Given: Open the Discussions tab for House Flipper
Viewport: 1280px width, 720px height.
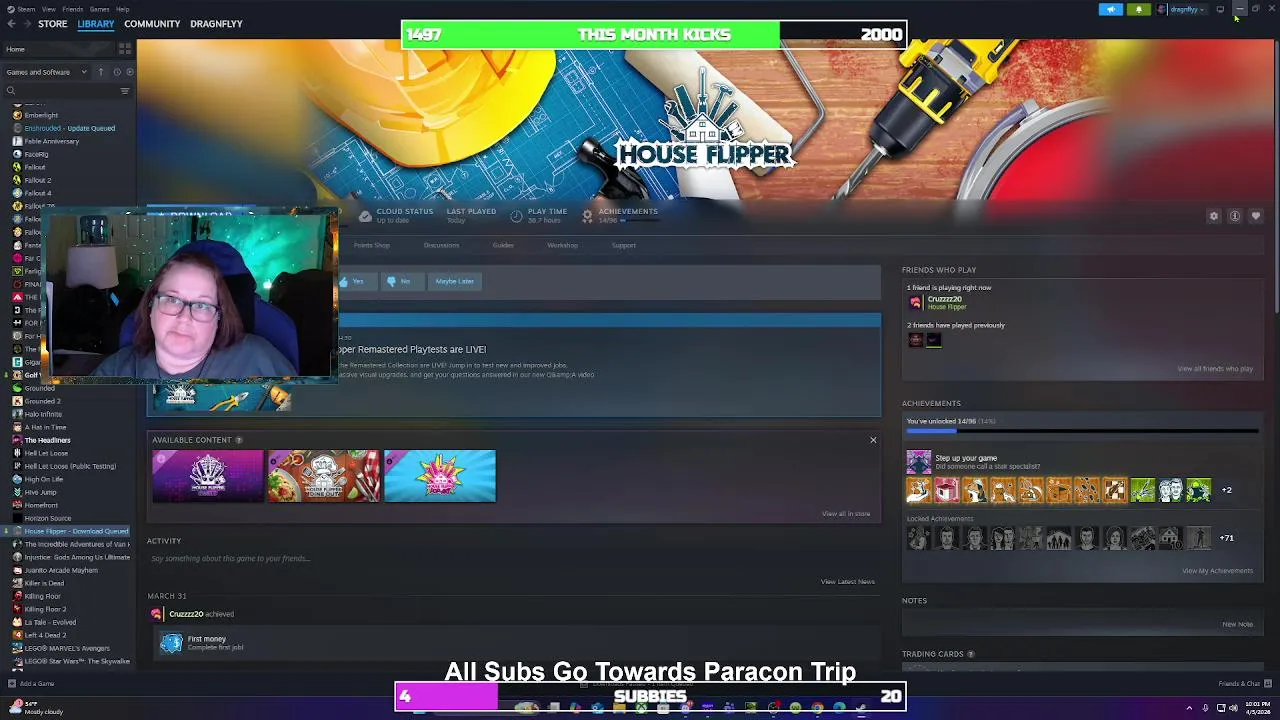Looking at the screenshot, I should 441,245.
